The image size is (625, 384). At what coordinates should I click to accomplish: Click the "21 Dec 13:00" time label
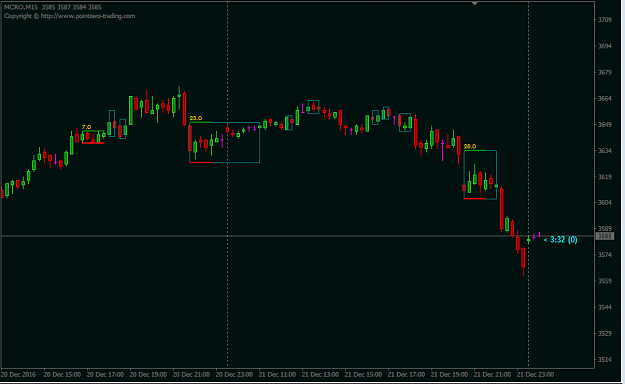point(320,374)
